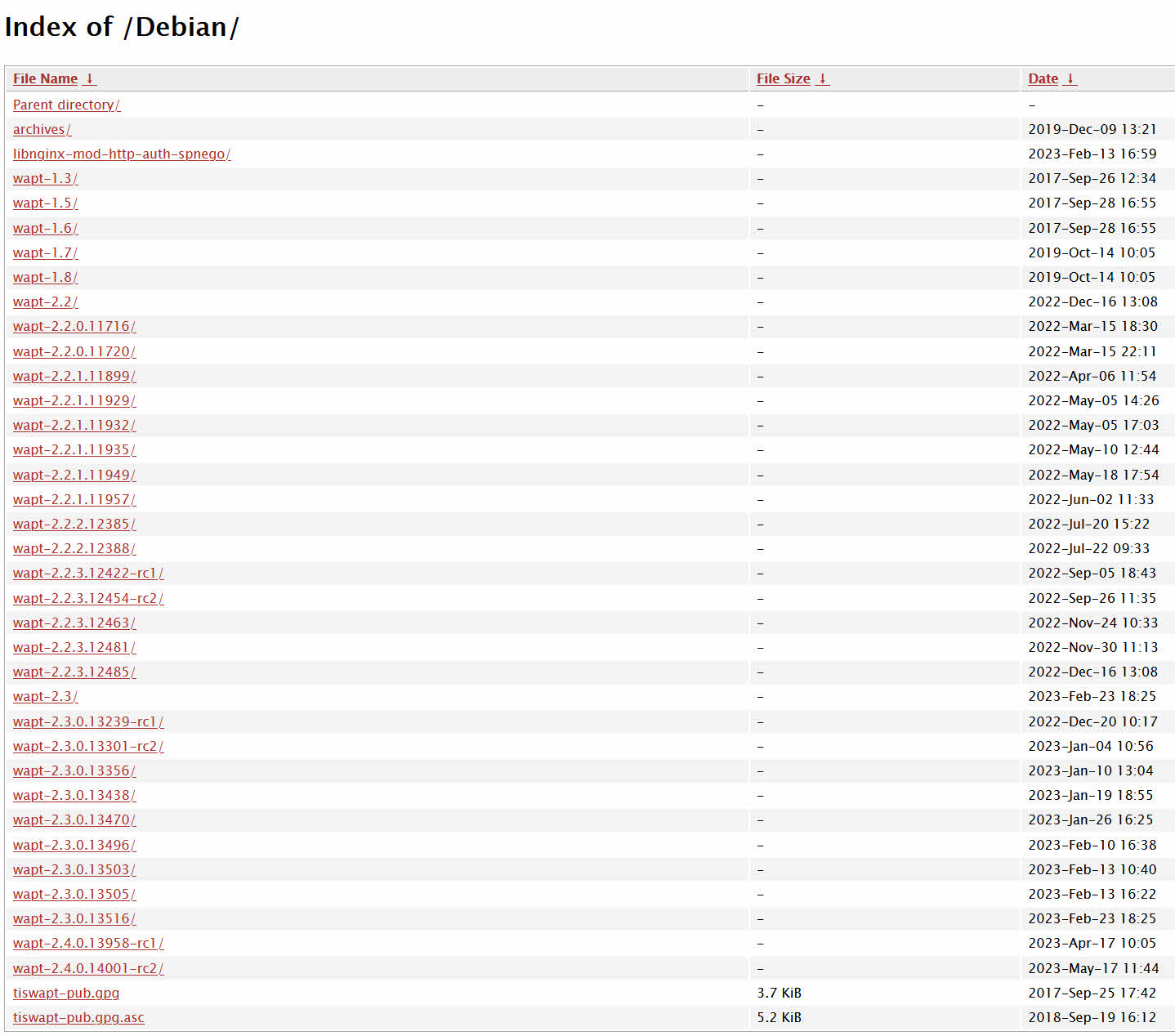Image resolution: width=1175 pixels, height=1036 pixels.
Task: Click the date 2017-Sep-25 17:42
Action: [x=1092, y=993]
